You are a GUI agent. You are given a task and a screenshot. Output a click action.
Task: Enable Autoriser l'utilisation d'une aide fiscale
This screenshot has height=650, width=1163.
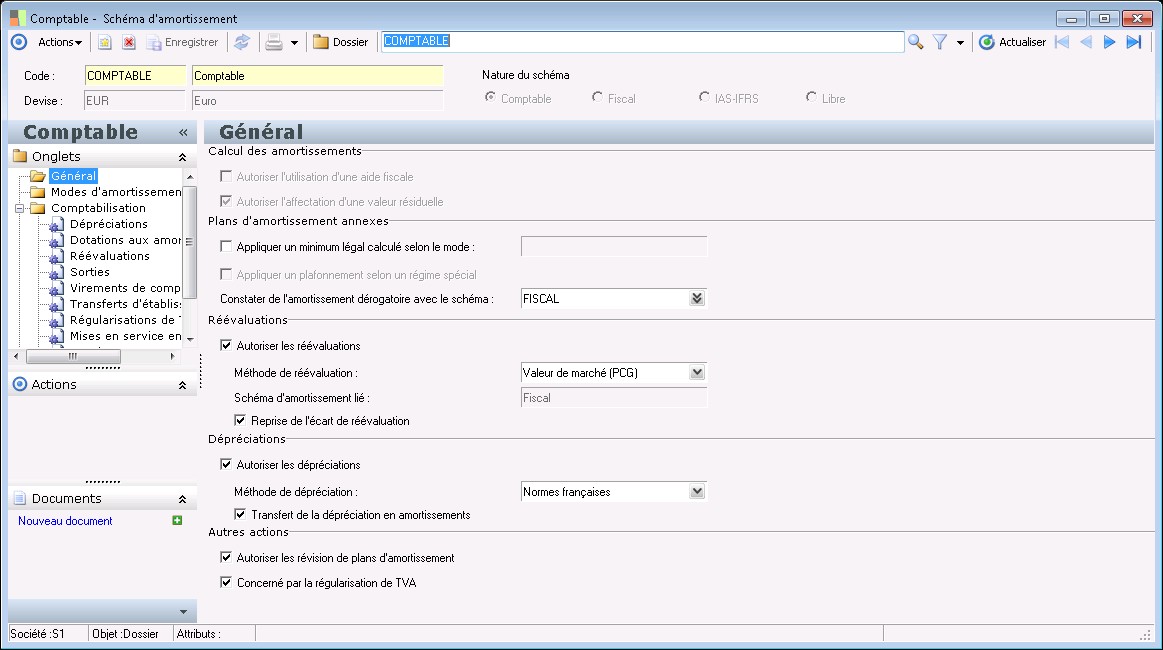click(x=226, y=177)
